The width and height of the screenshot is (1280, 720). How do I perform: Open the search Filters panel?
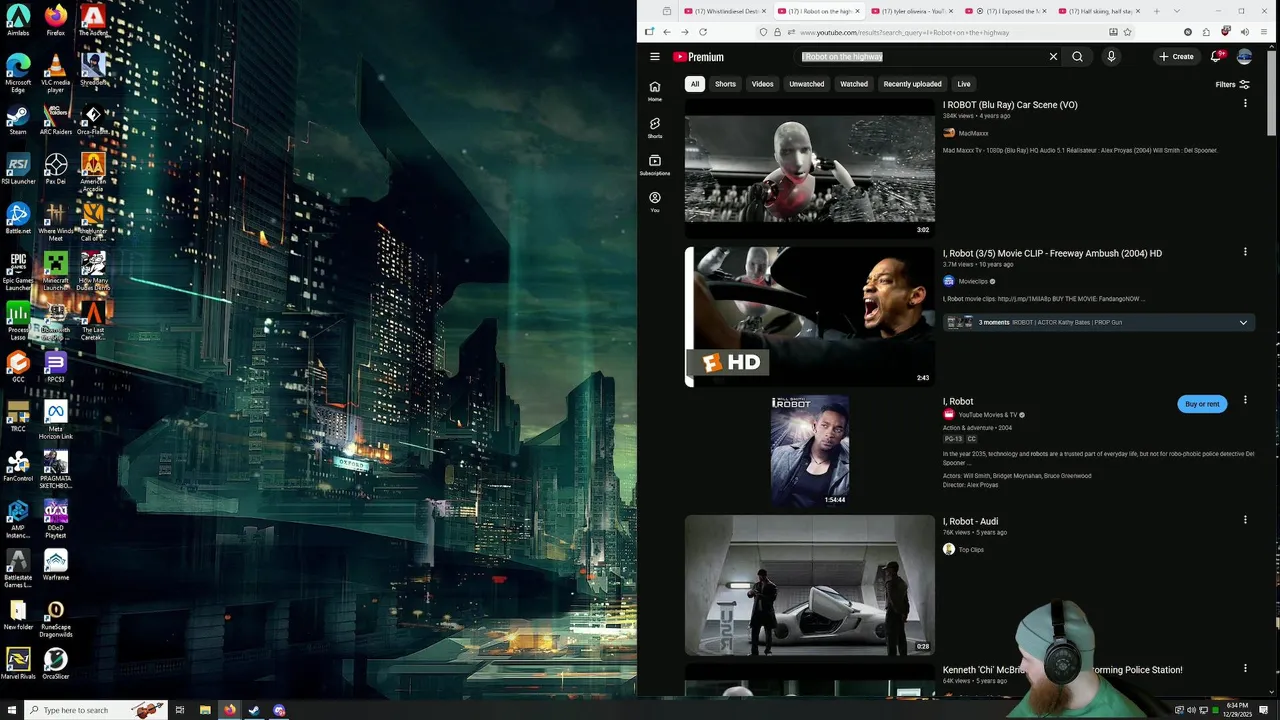(x=1232, y=84)
